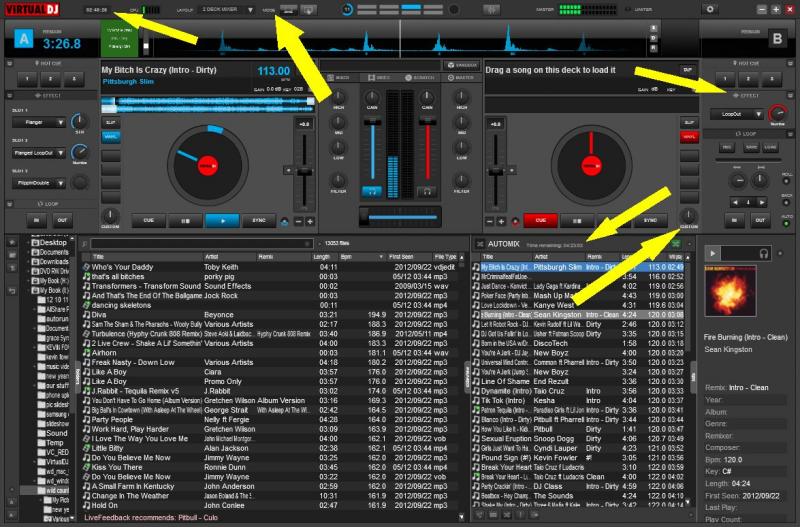Click the pitch plus button on deck B
The height and width of the screenshot is (527, 800).
(x=501, y=221)
